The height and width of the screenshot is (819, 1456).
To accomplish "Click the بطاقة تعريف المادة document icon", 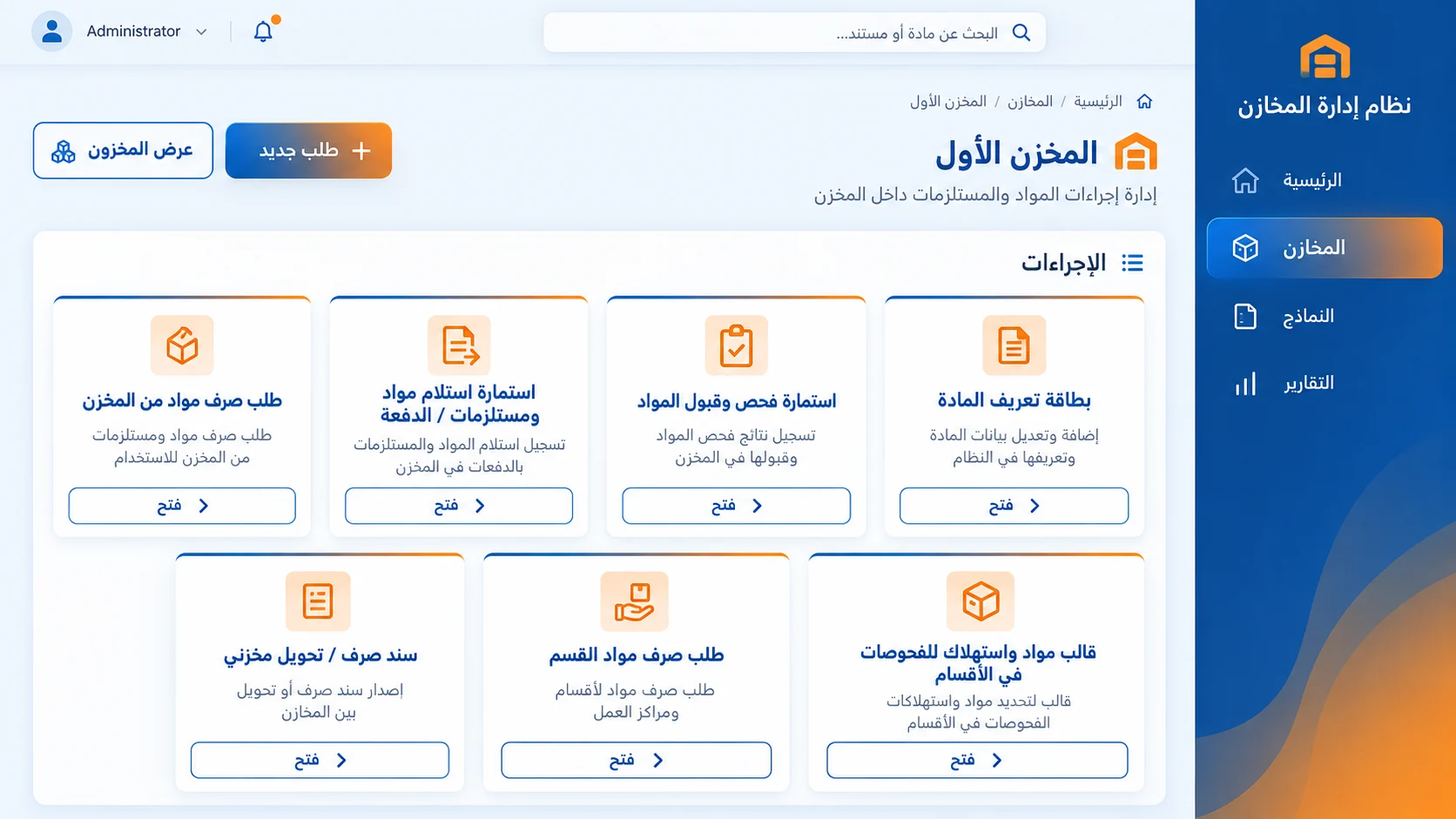I will tap(1014, 346).
